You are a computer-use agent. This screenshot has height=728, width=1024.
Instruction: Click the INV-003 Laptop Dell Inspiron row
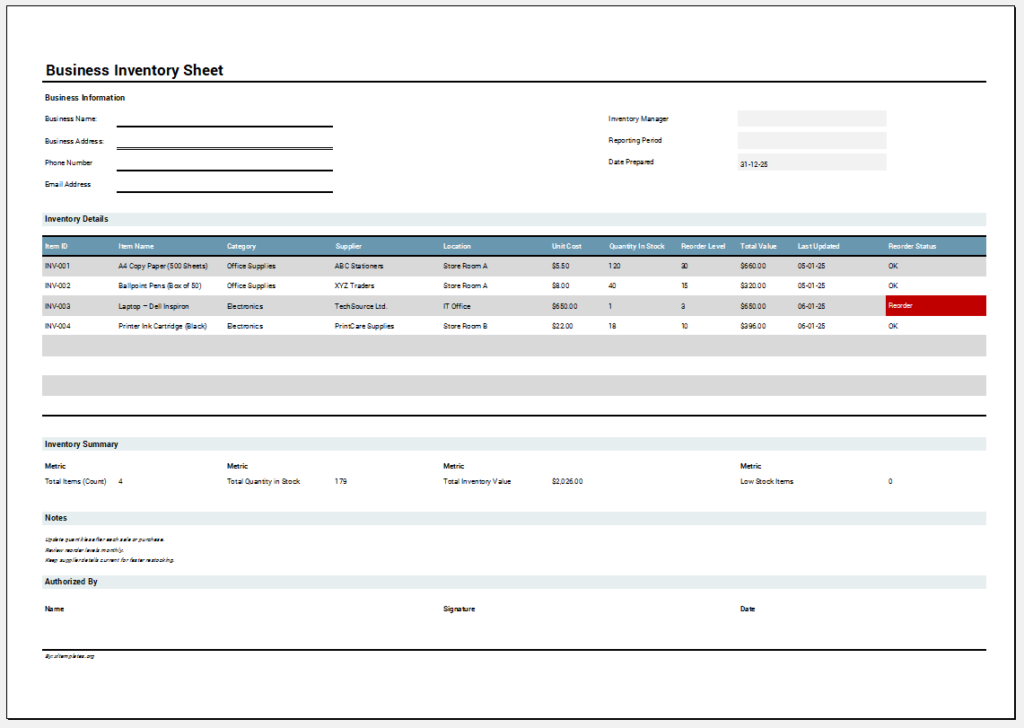[x=400, y=305]
